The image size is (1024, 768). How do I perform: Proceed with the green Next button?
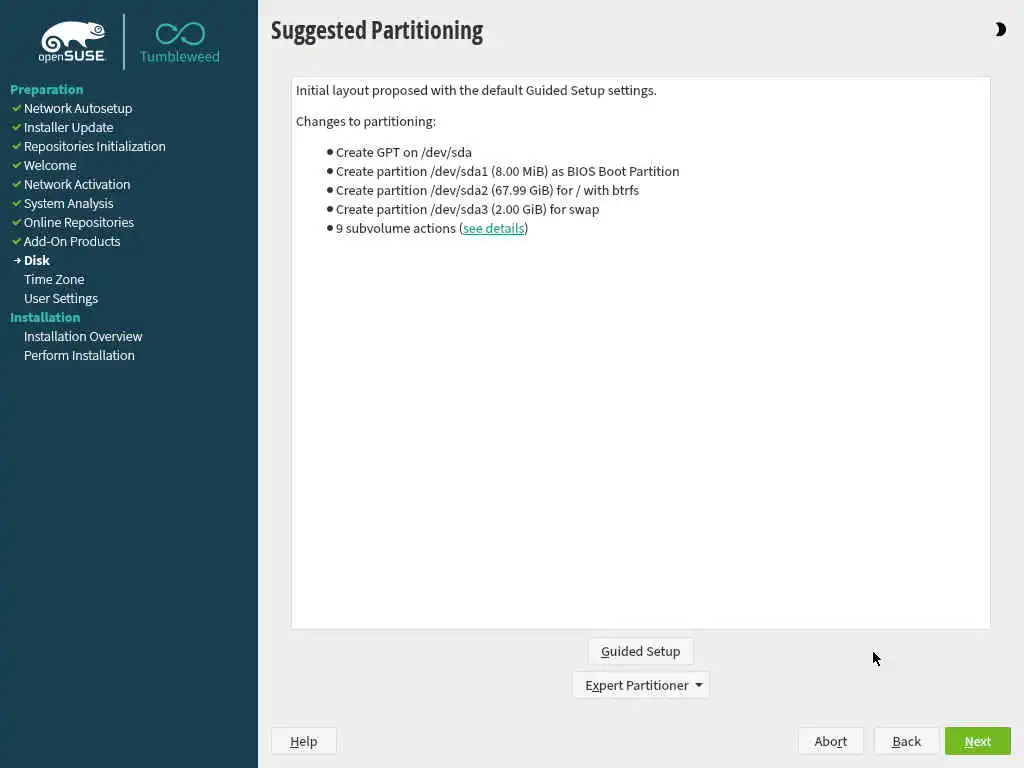[977, 741]
